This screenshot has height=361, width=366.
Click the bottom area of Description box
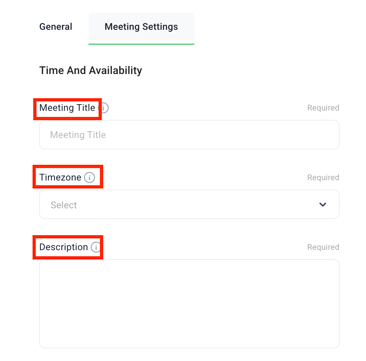pyautogui.click(x=189, y=335)
